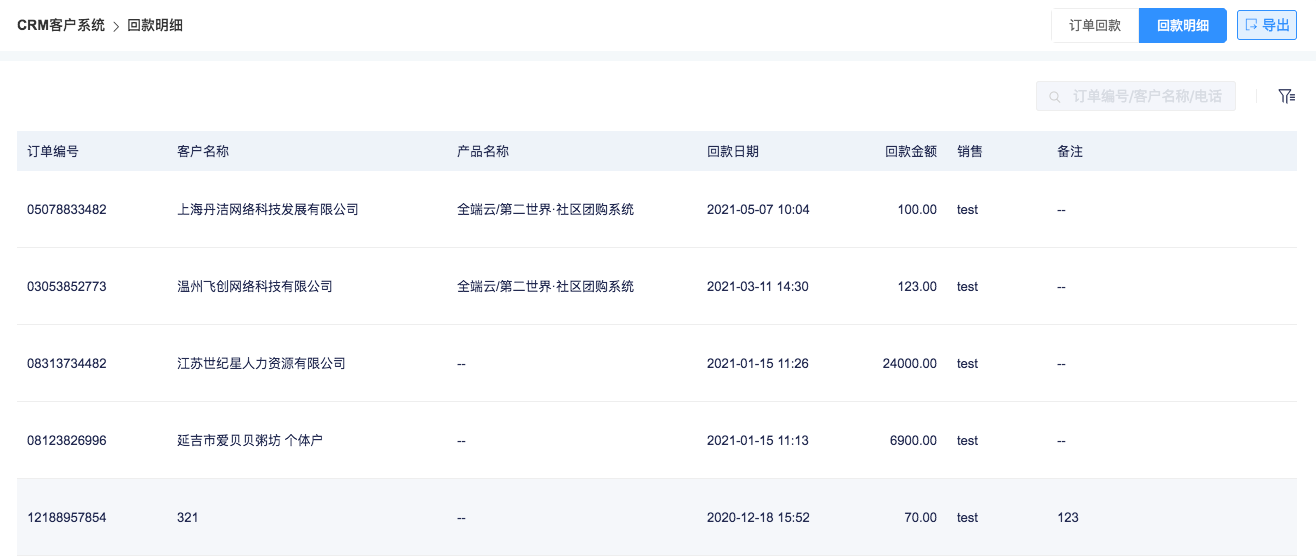
Task: Open customer 温州飞创网络科技有限公司
Action: pos(255,287)
